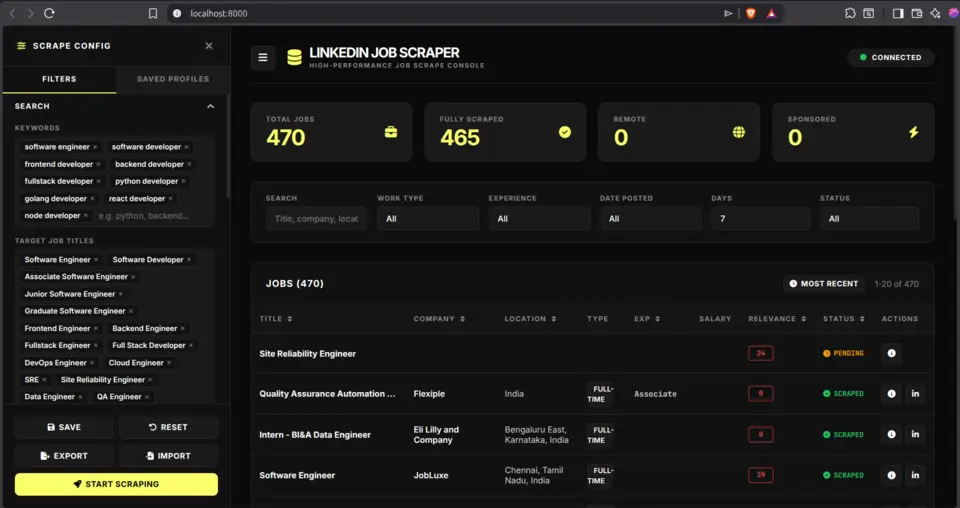The height and width of the screenshot is (508, 960).
Task: Open LinkedIn link for Flexiple job
Action: coord(915,394)
